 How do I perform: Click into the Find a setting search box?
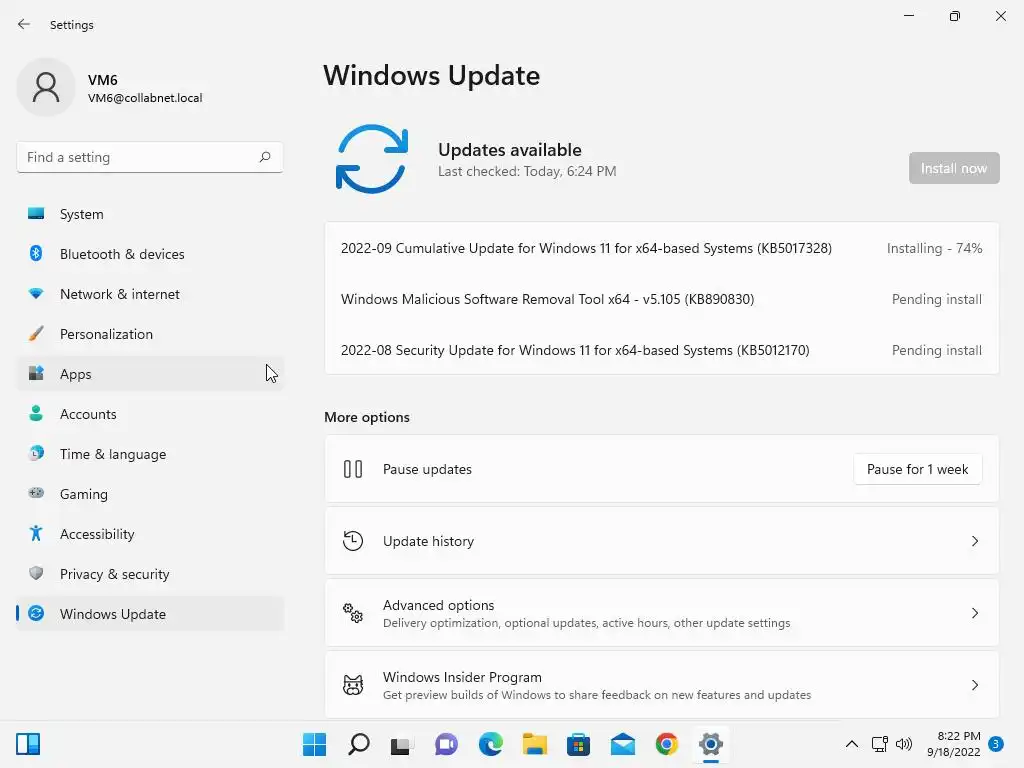(x=150, y=157)
